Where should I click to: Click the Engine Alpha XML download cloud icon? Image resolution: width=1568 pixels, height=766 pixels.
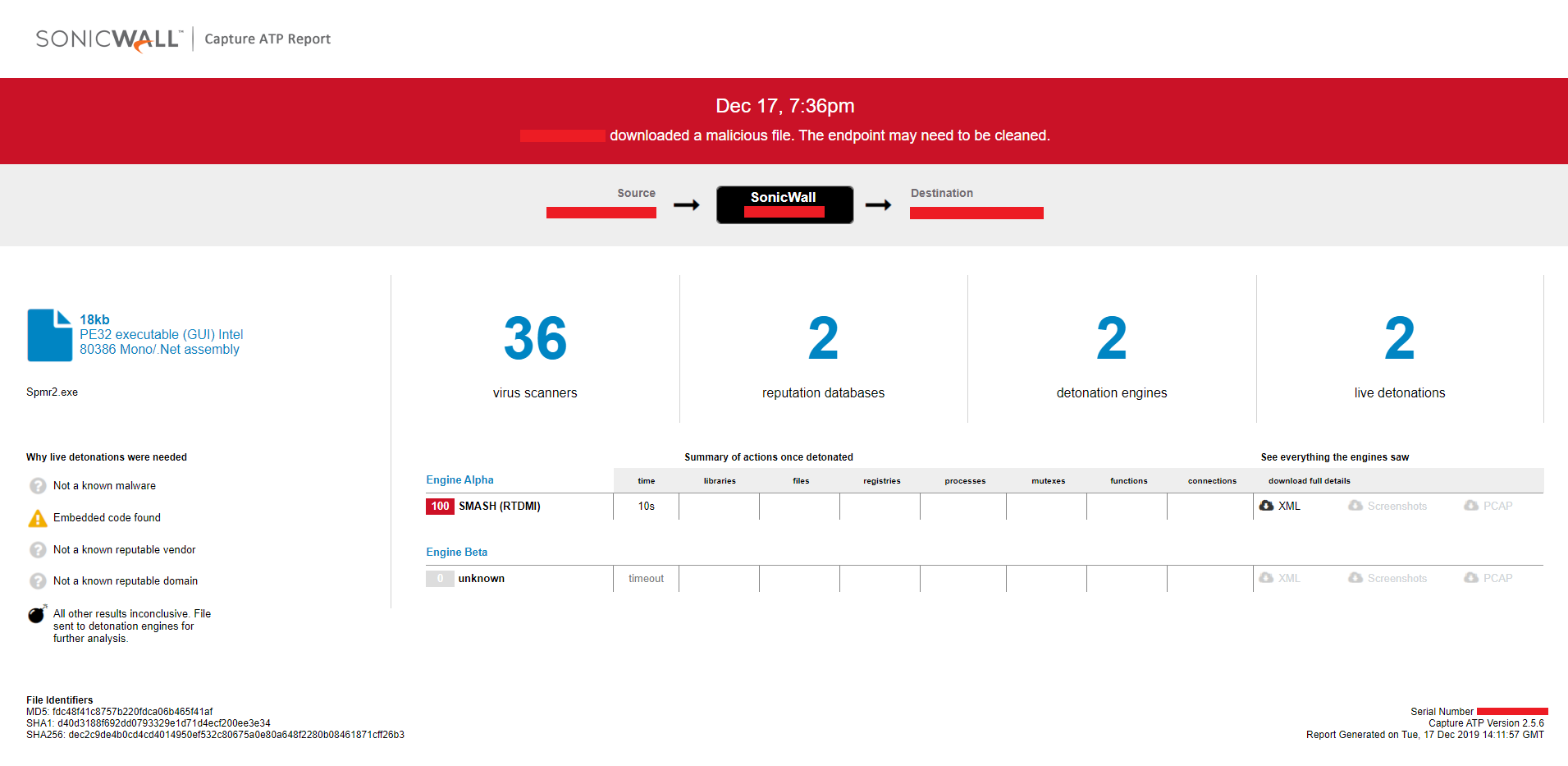tap(1266, 506)
